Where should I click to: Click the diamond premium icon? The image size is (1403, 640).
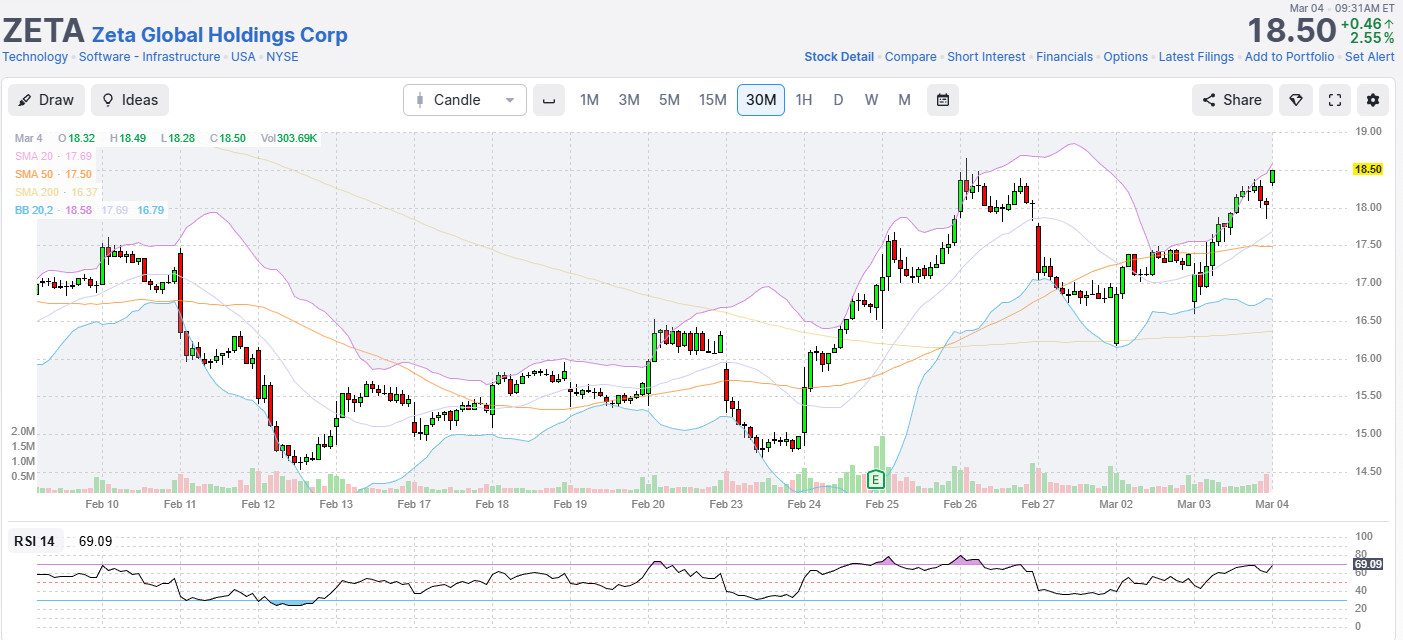click(1295, 100)
